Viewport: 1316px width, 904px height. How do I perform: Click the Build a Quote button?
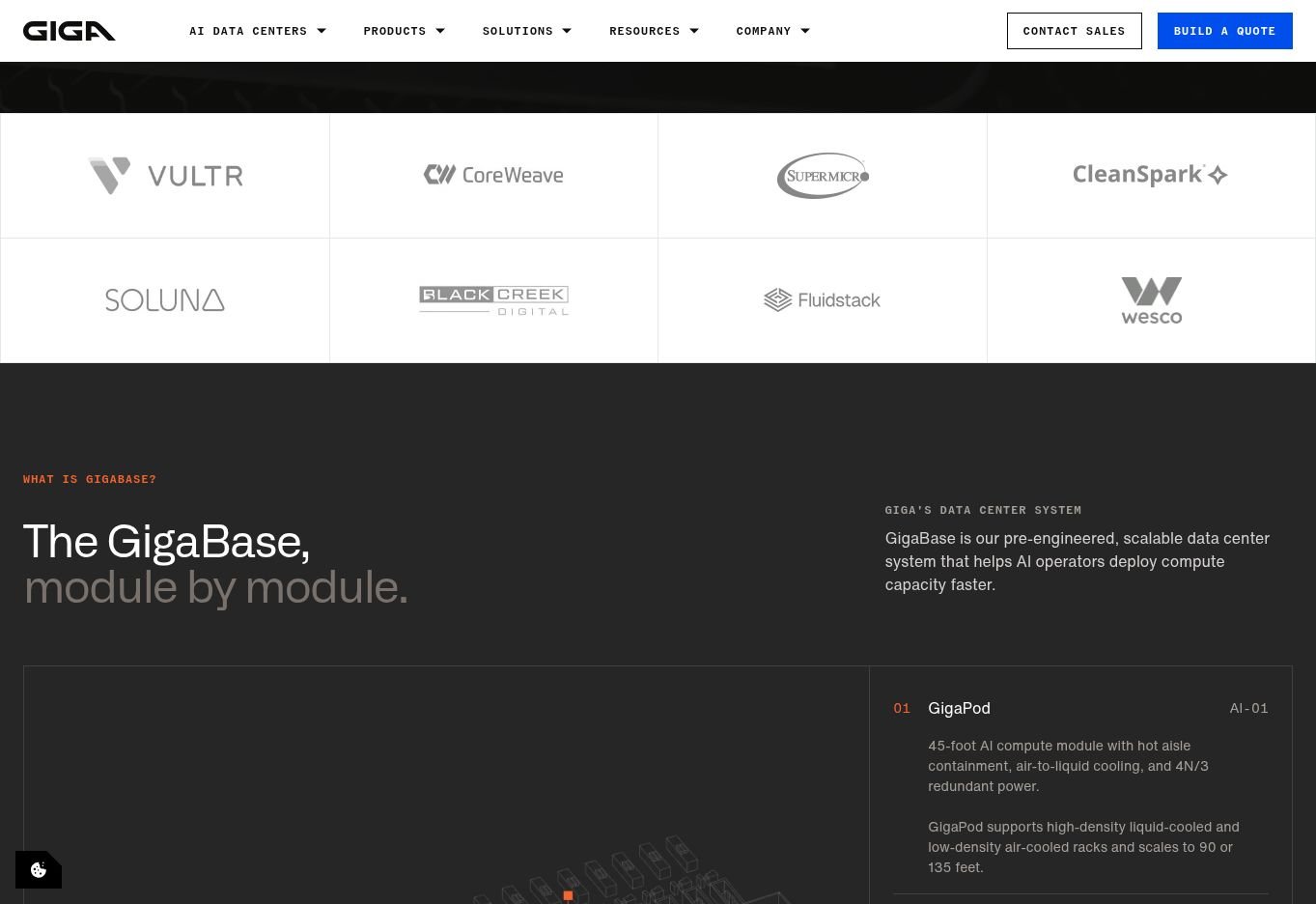tap(1224, 31)
